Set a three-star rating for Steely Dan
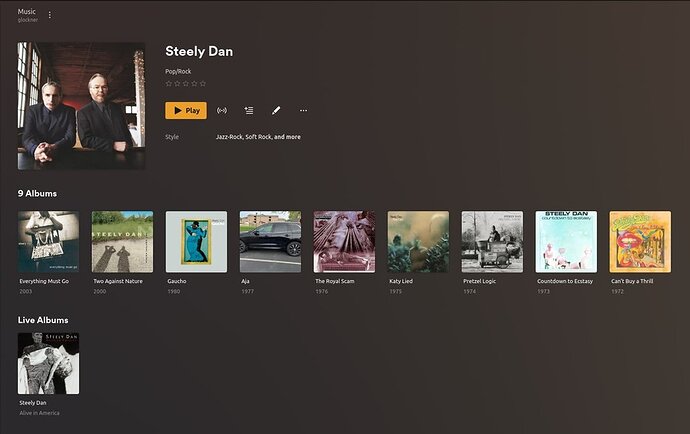The height and width of the screenshot is (434, 690). click(x=186, y=83)
